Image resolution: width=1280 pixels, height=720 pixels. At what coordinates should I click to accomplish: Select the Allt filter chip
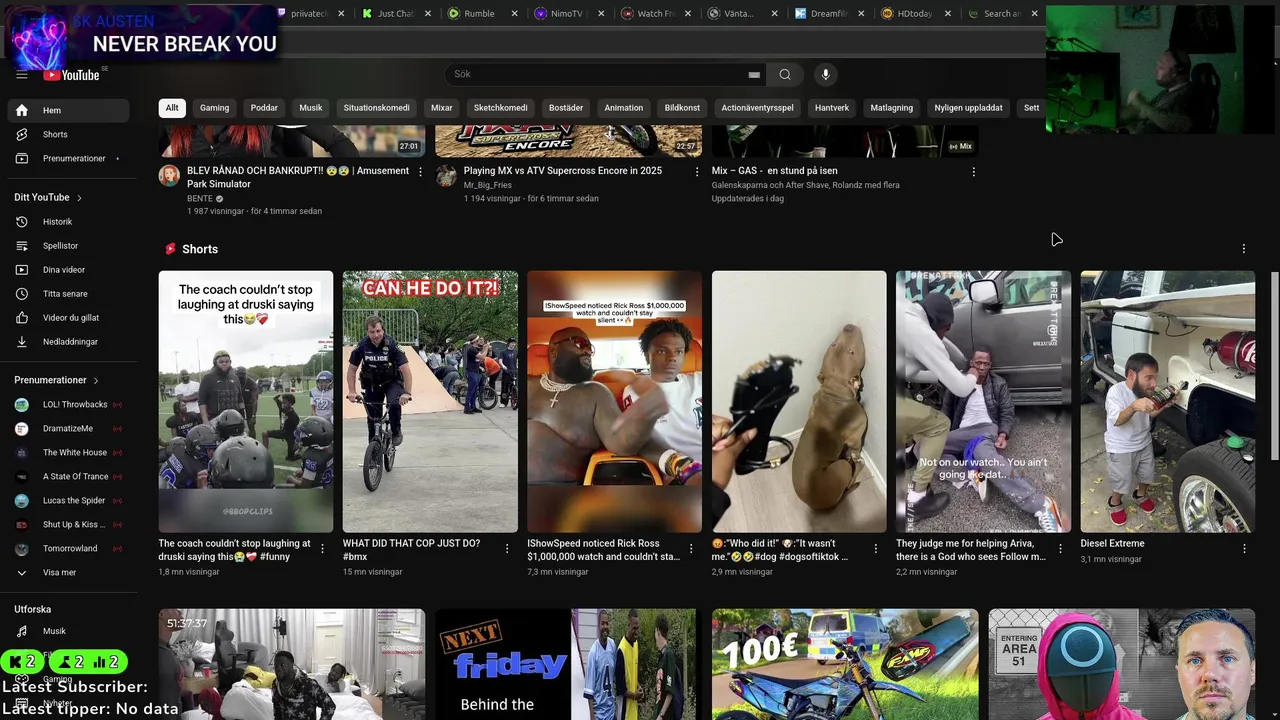coord(172,108)
